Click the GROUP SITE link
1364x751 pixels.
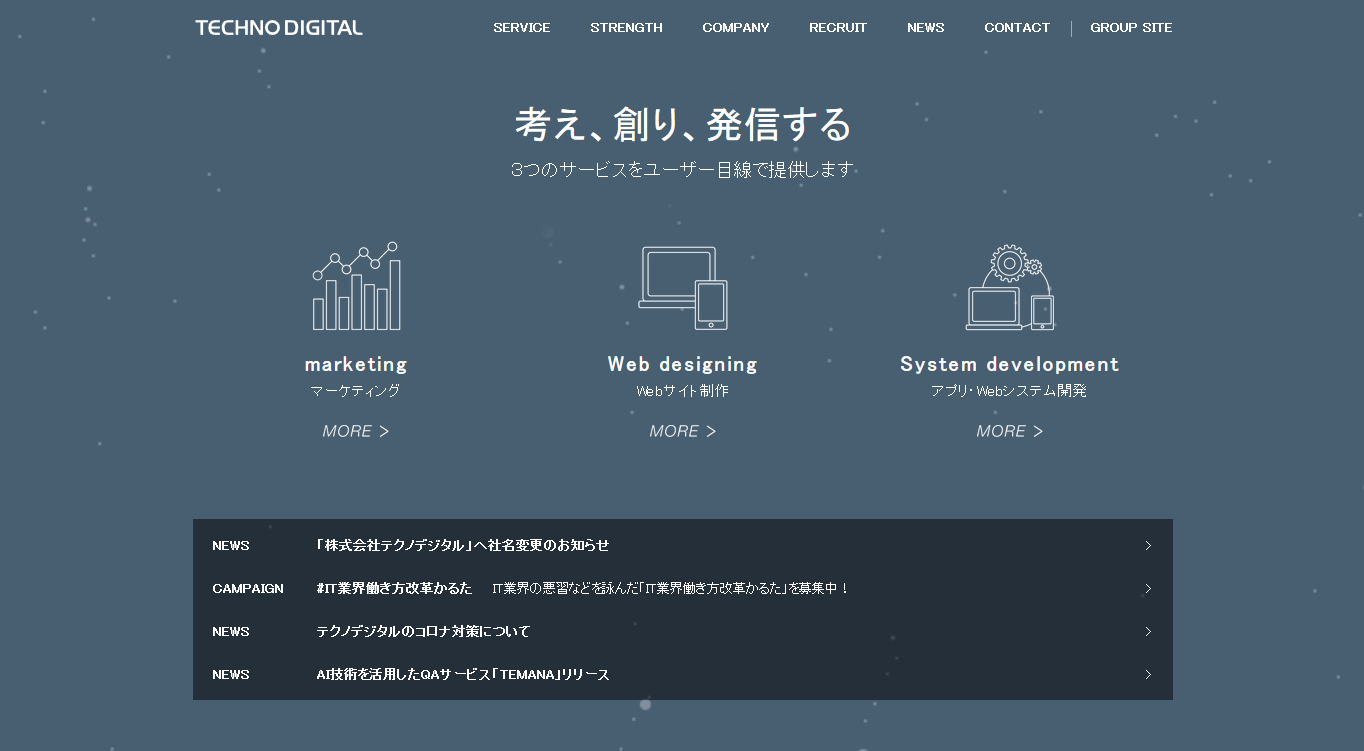pos(1131,27)
